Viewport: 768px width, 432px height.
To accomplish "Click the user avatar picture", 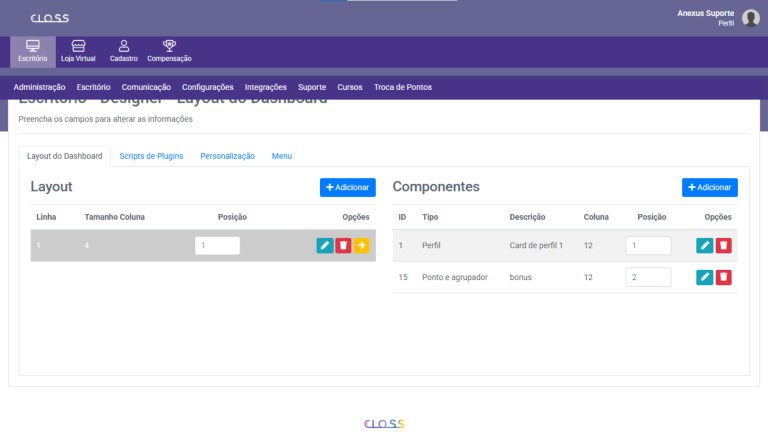I will point(750,18).
